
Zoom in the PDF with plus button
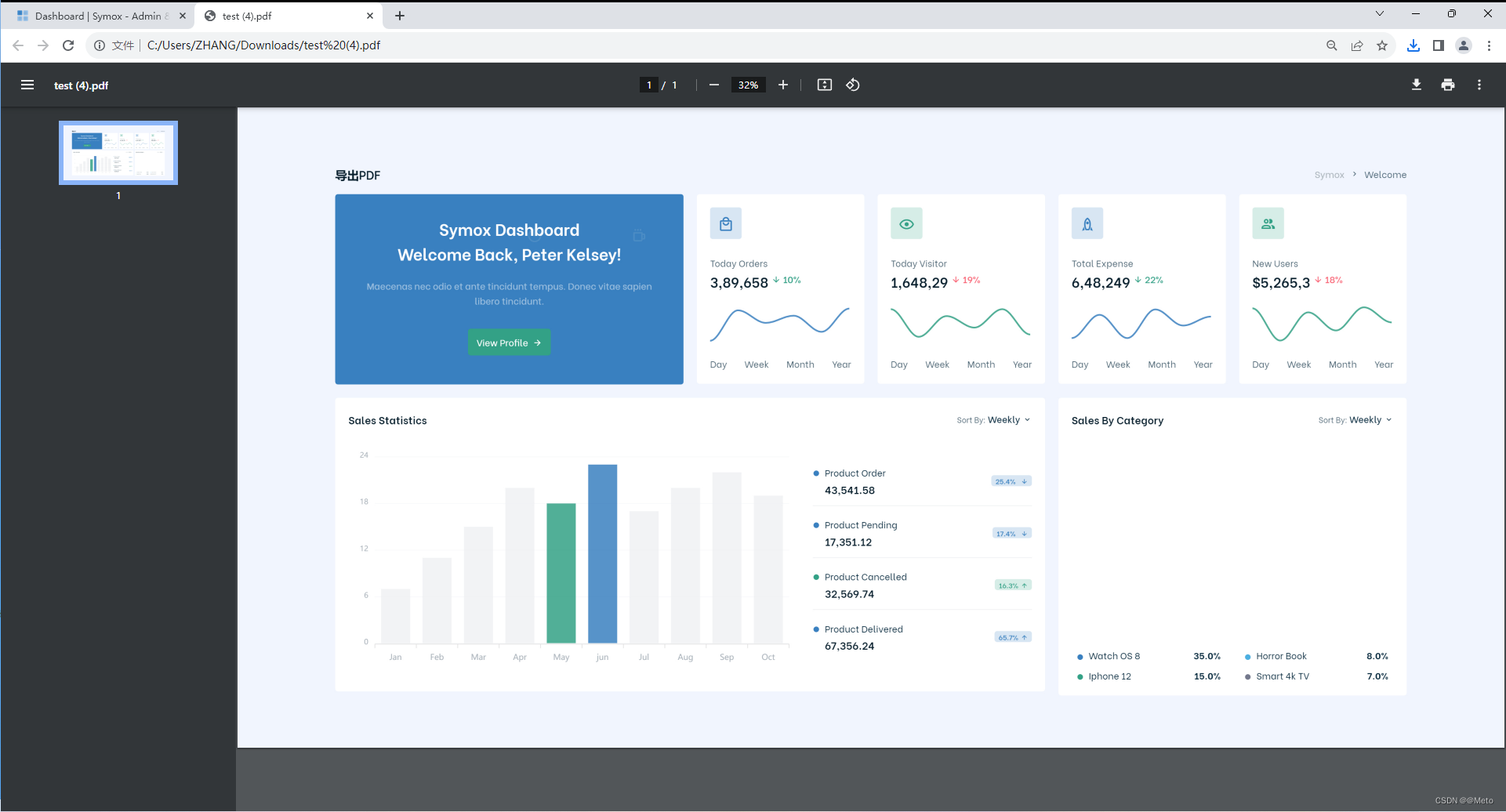point(783,85)
